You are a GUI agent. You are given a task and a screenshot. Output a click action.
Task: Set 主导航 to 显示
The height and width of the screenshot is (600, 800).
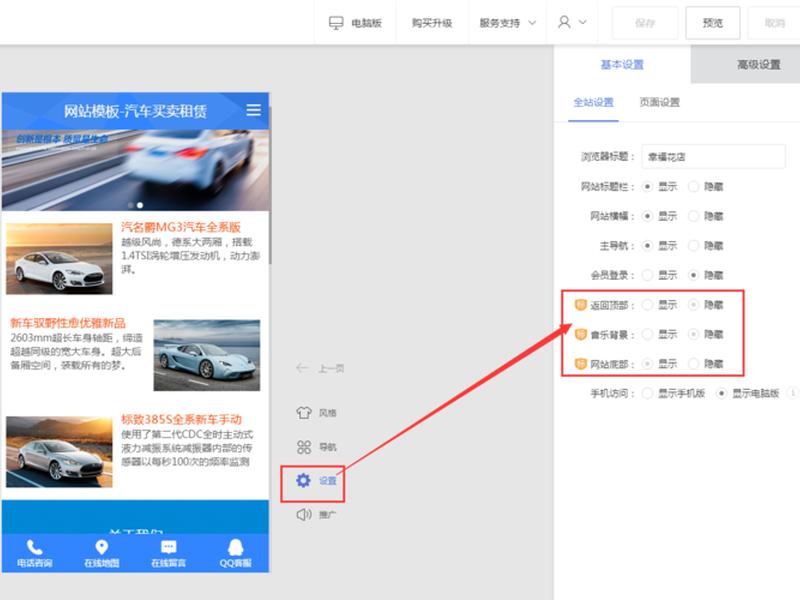pos(647,246)
